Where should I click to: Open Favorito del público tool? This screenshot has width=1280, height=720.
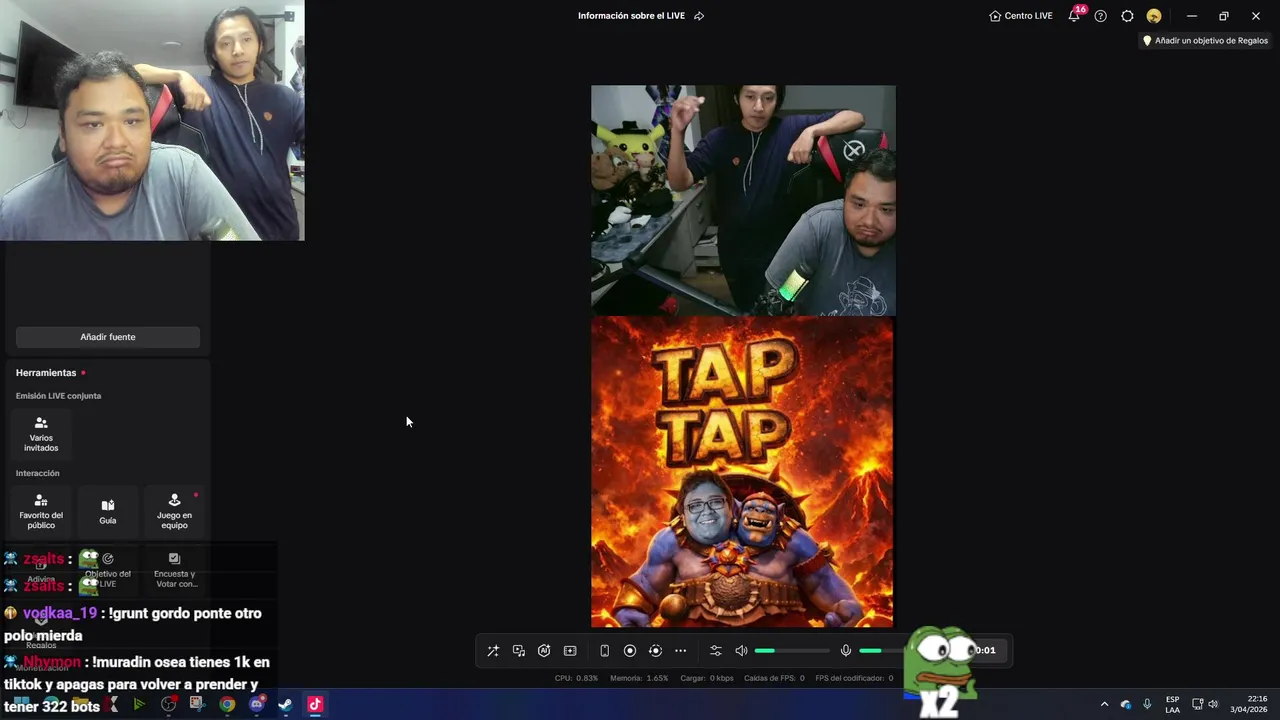[x=41, y=512]
